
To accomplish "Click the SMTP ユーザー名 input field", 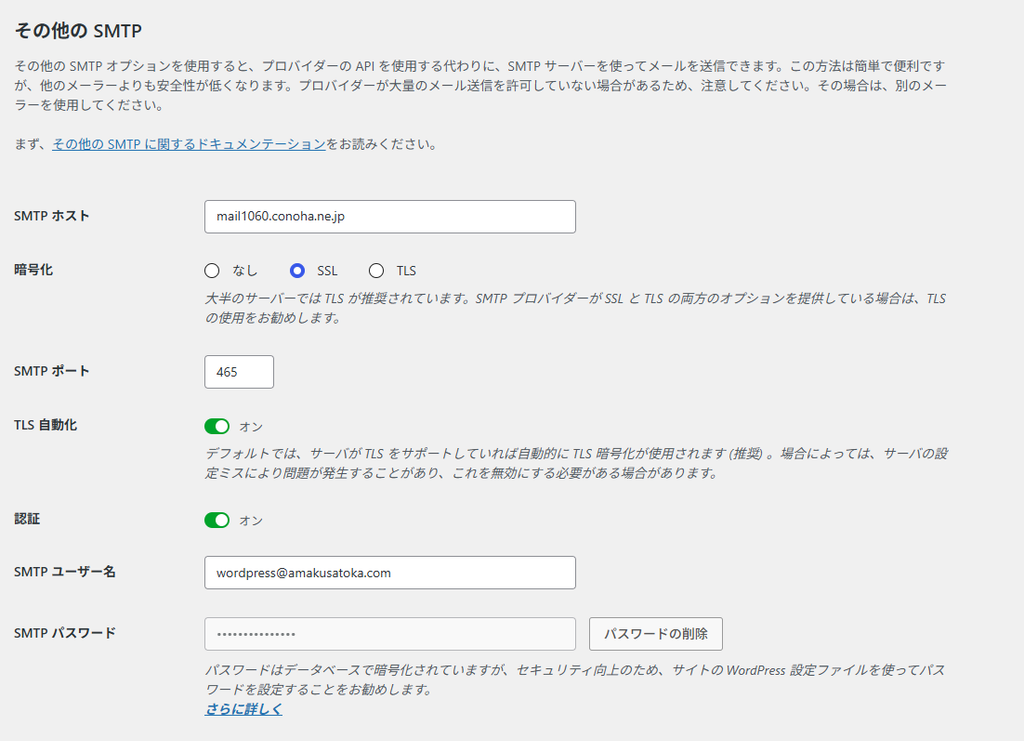I will point(390,573).
